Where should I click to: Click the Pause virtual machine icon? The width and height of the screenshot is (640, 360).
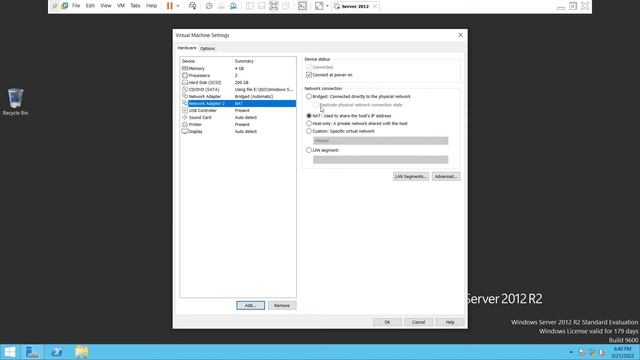coord(170,6)
